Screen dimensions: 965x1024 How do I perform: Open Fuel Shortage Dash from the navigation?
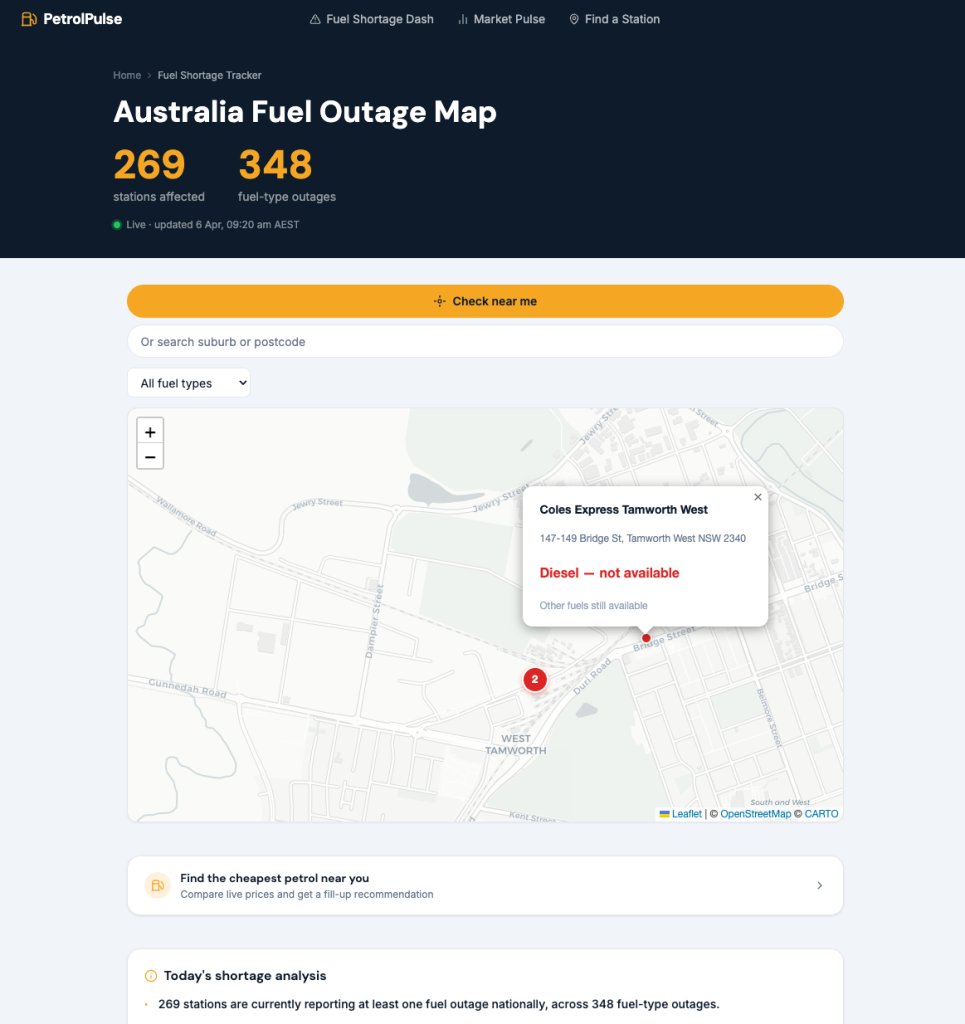(371, 19)
